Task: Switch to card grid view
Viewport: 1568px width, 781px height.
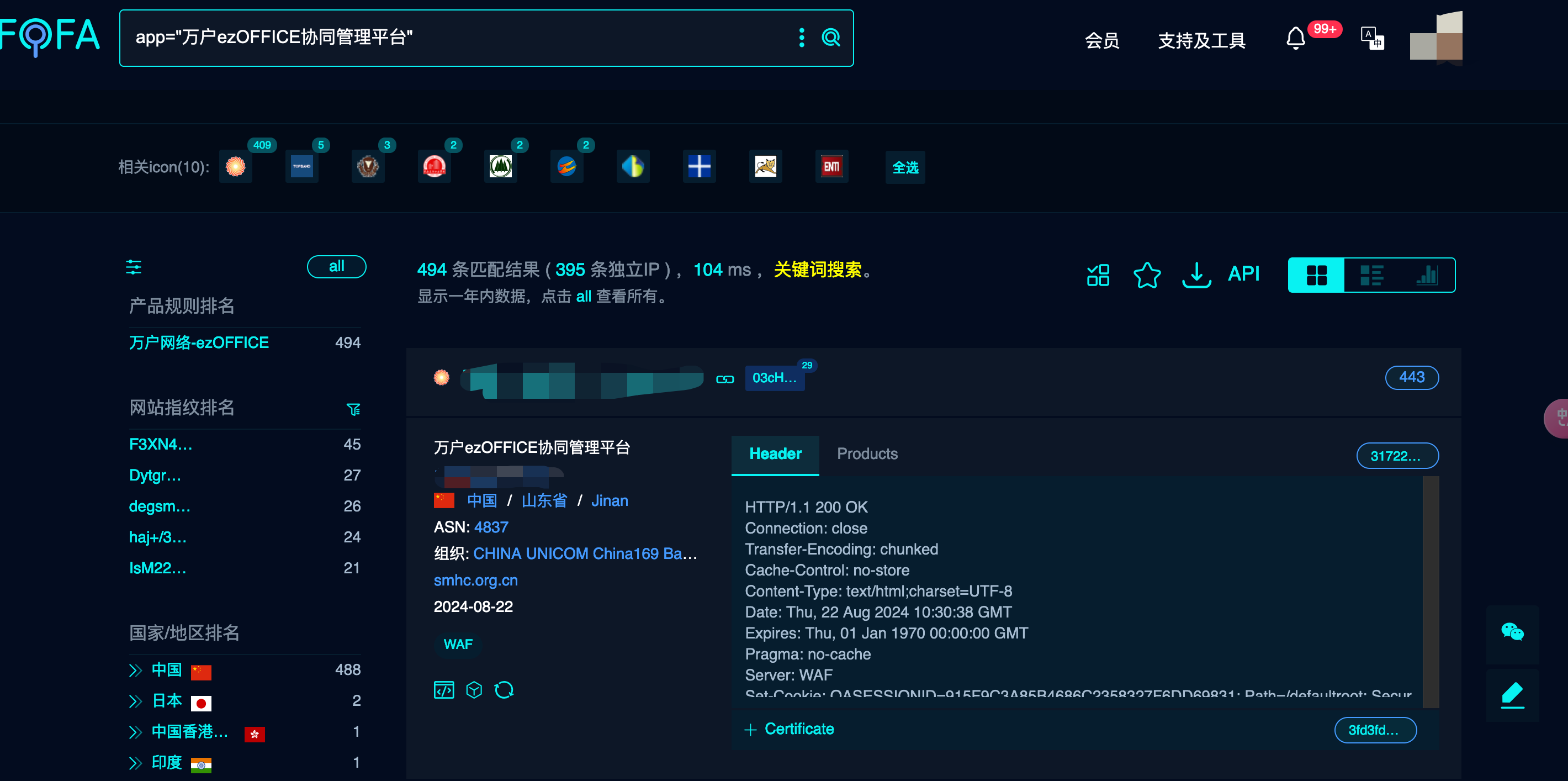Action: tap(1316, 275)
